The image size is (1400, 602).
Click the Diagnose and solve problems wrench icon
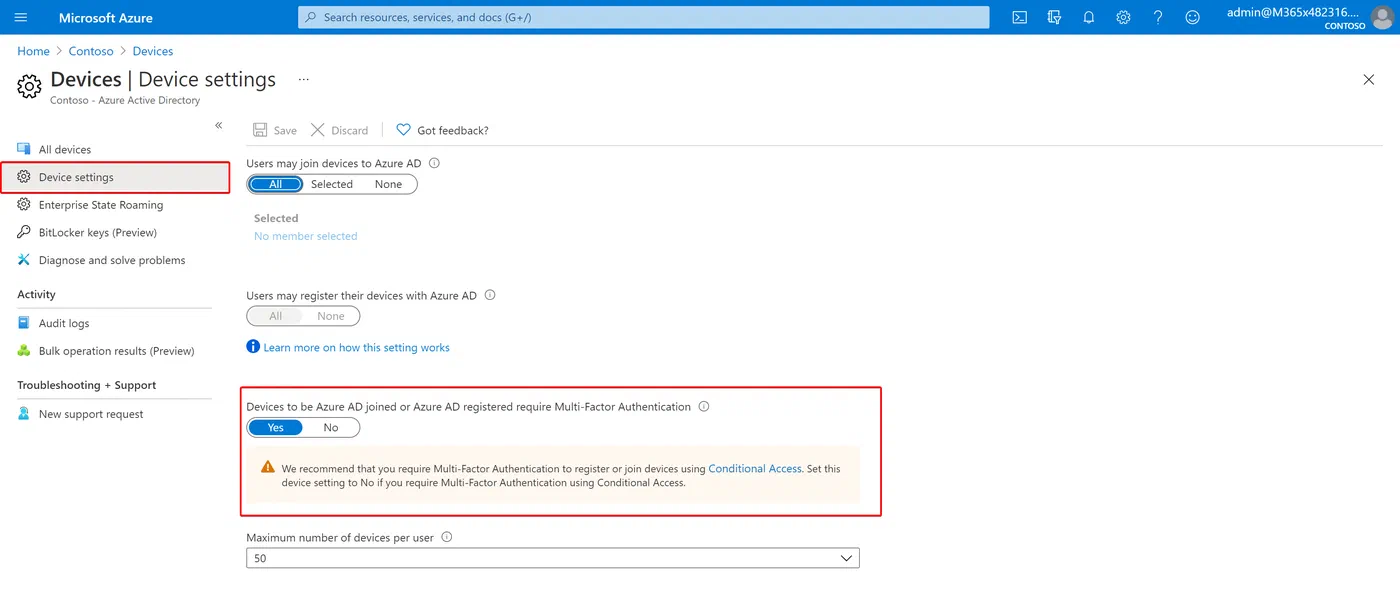[x=24, y=260]
